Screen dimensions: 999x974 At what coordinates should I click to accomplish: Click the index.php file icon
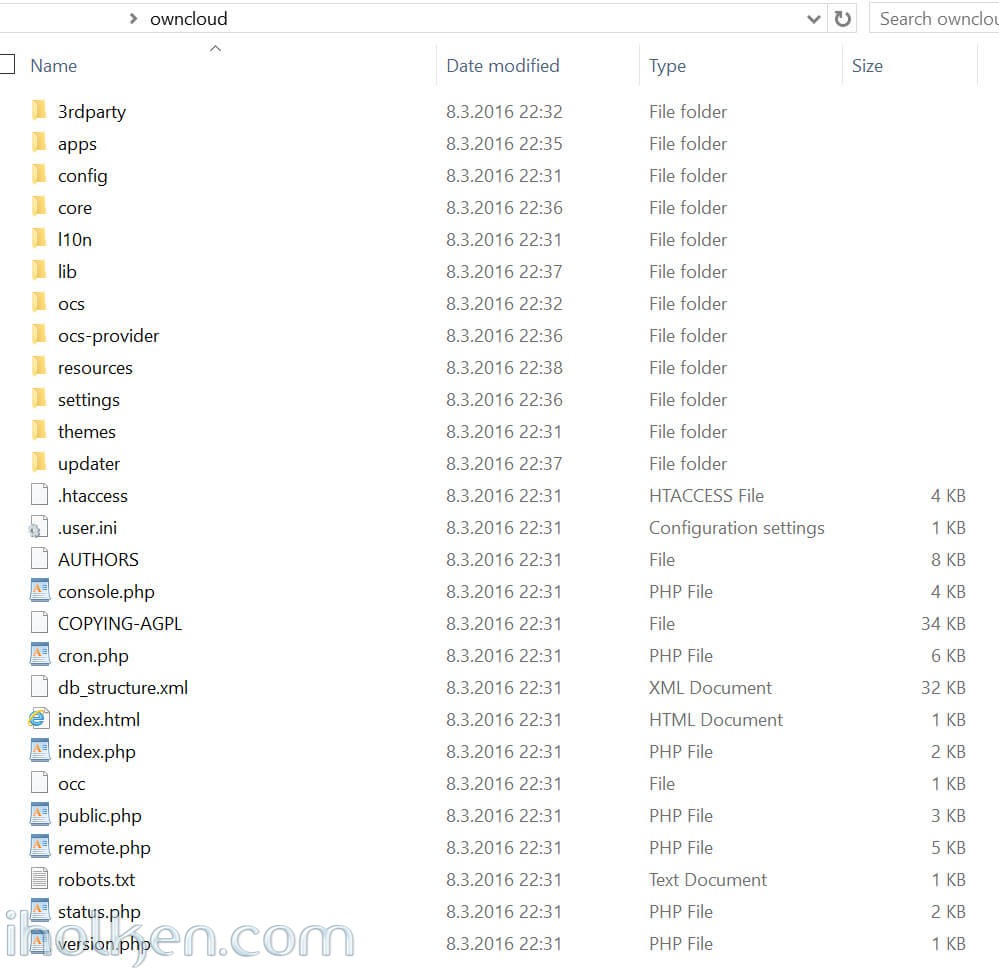(x=40, y=750)
